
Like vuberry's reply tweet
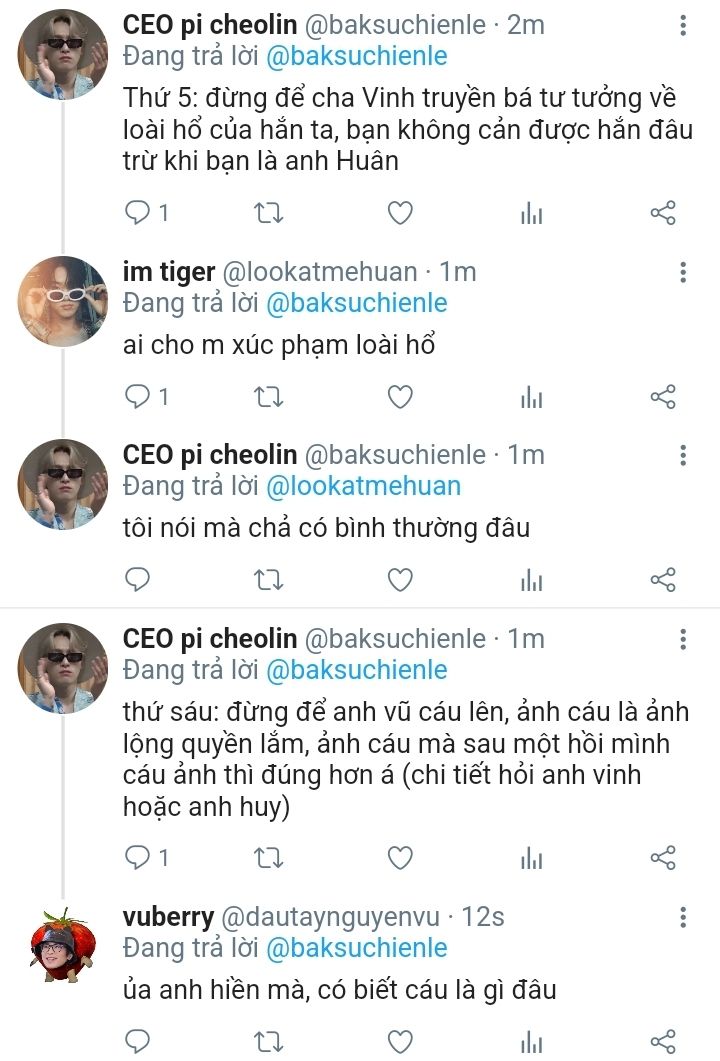pos(400,1041)
